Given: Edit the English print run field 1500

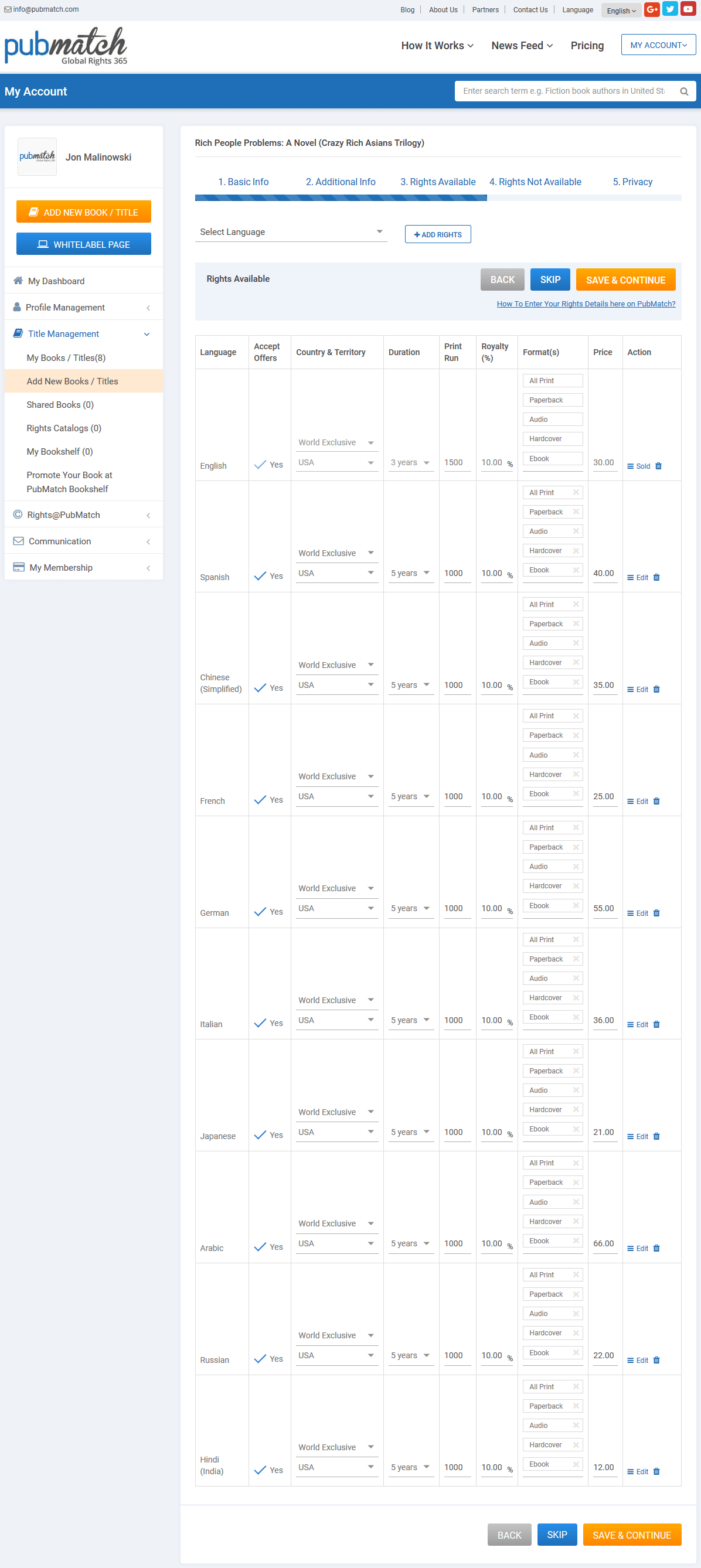Looking at the screenshot, I should 457,463.
